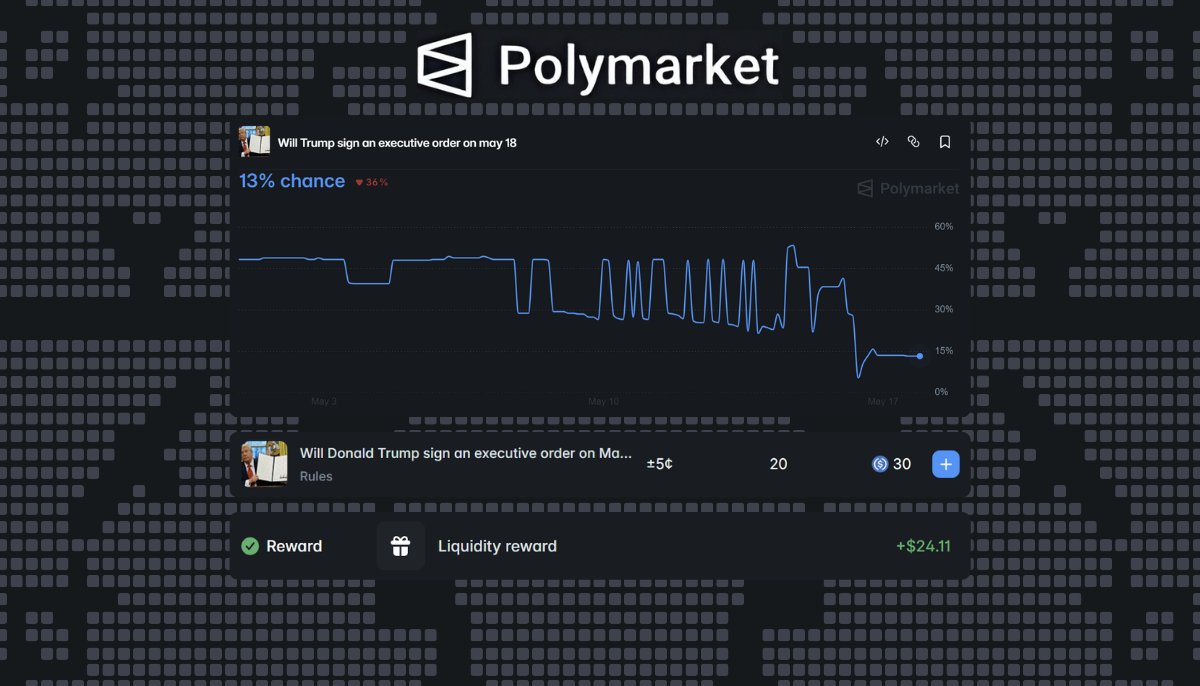
Task: Click the '+$24.11' reward amount
Action: click(x=923, y=546)
